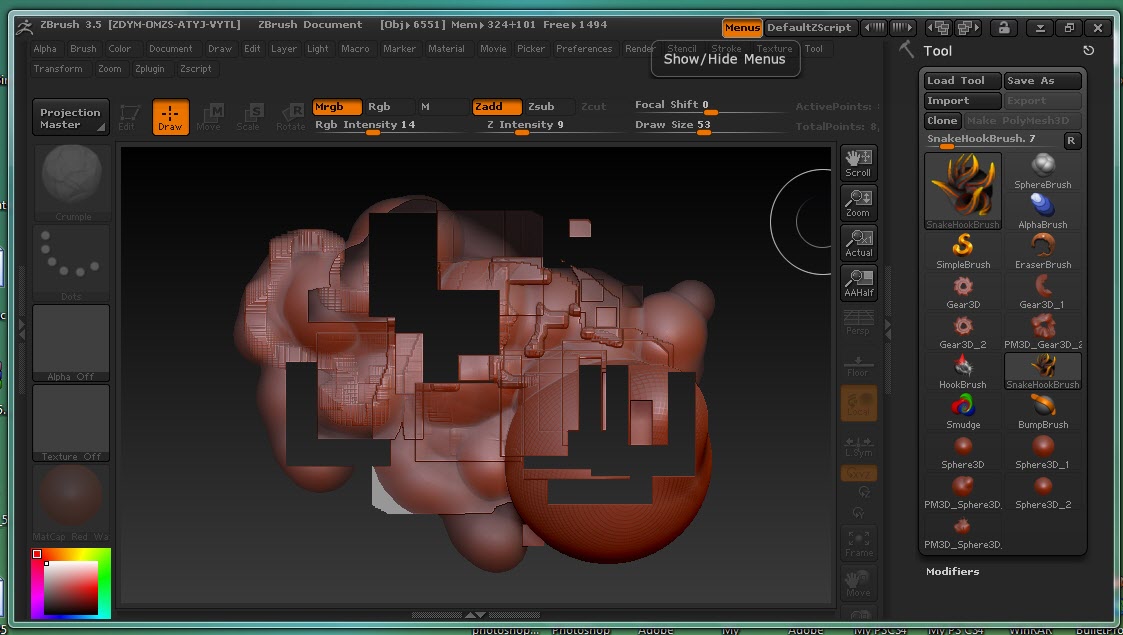Select the Crumple brush thumbnail
Viewport: 1123px width, 635px height.
[71, 183]
